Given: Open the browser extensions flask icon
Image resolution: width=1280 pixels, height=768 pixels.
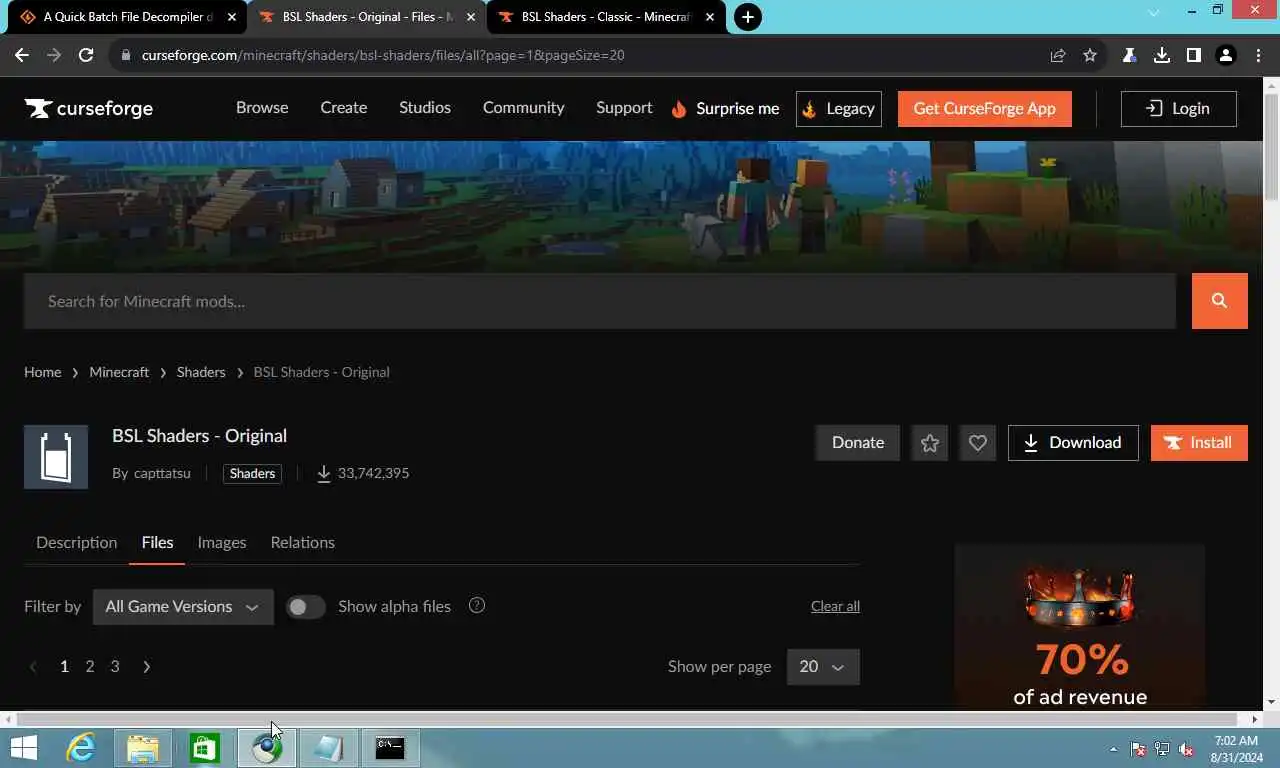Looking at the screenshot, I should click(1129, 55).
